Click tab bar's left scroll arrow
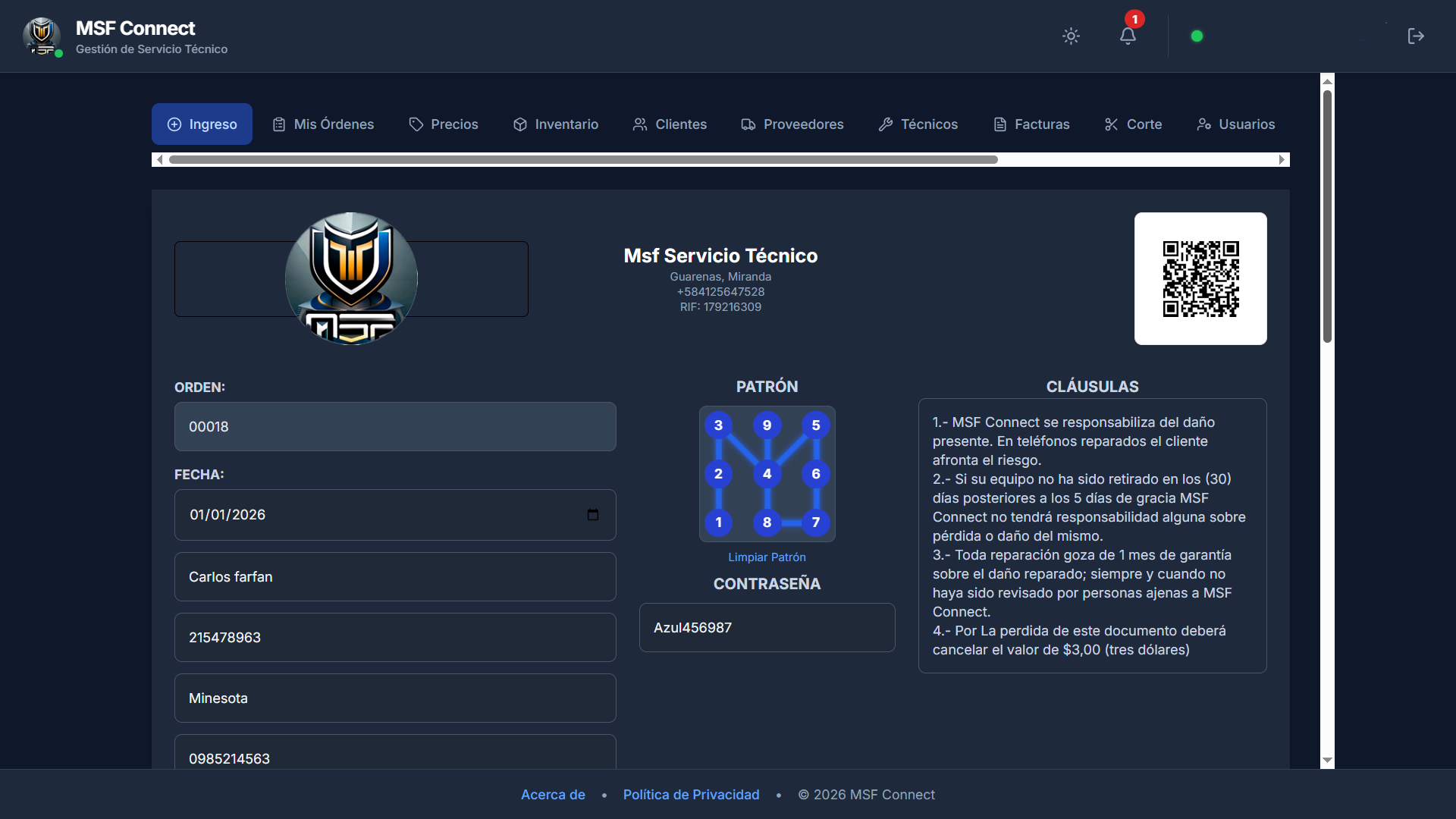The height and width of the screenshot is (819, 1456). tap(158, 159)
